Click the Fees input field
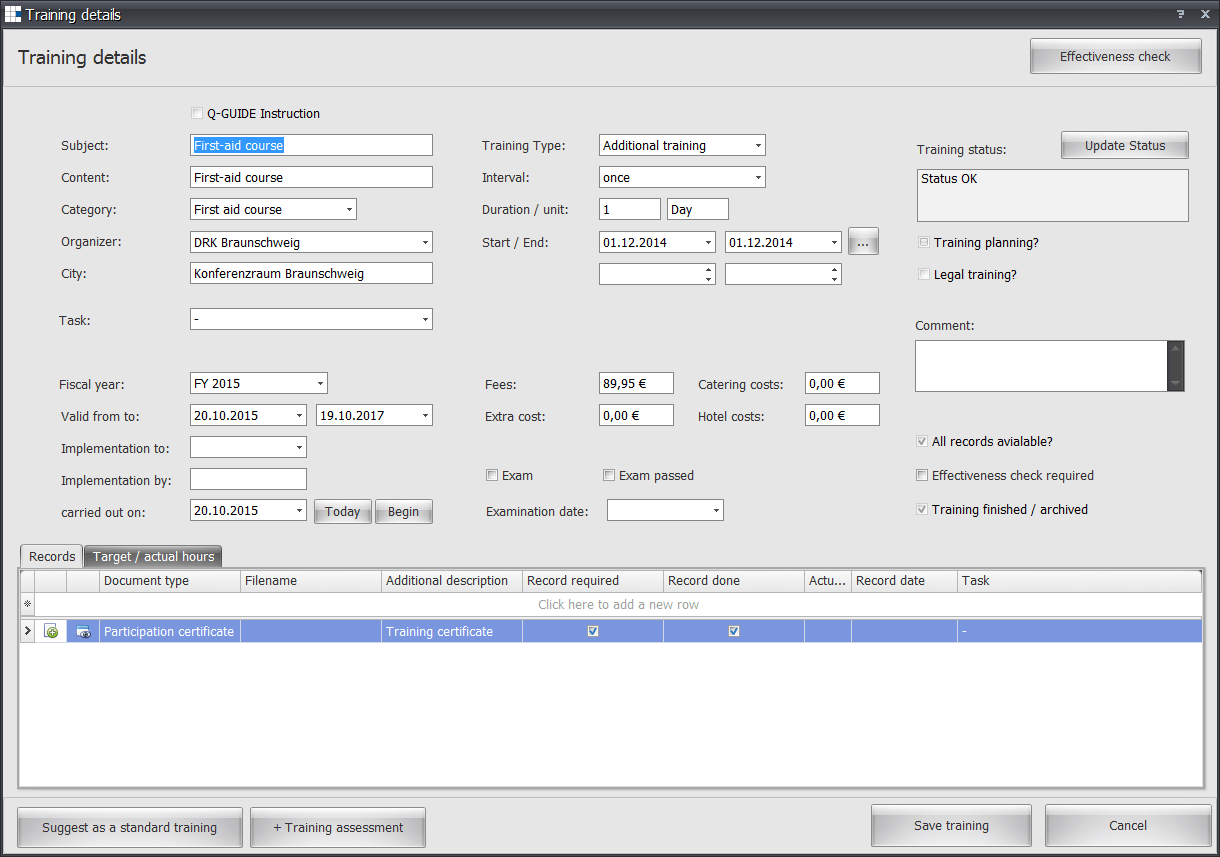 [635, 384]
